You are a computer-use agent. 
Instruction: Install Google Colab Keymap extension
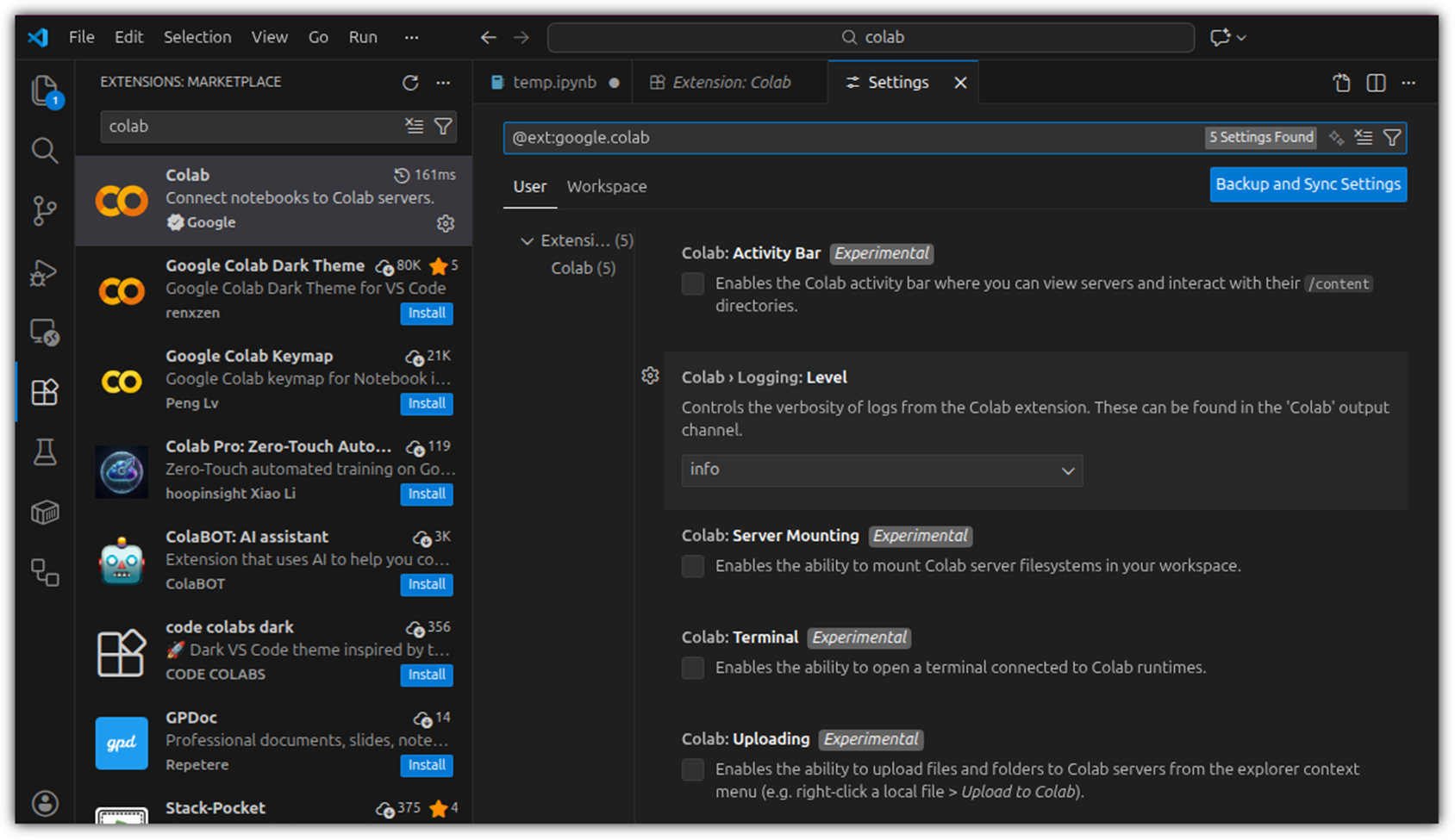pos(427,404)
